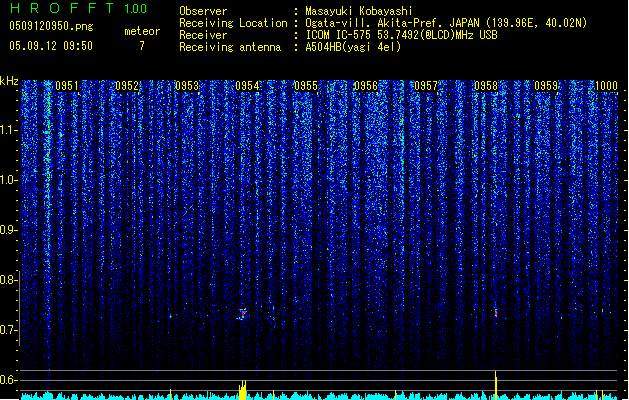Screen dimensions: 629x400
Task: Select antenna text A504HB(yagi 4el)
Action: coord(353,47)
